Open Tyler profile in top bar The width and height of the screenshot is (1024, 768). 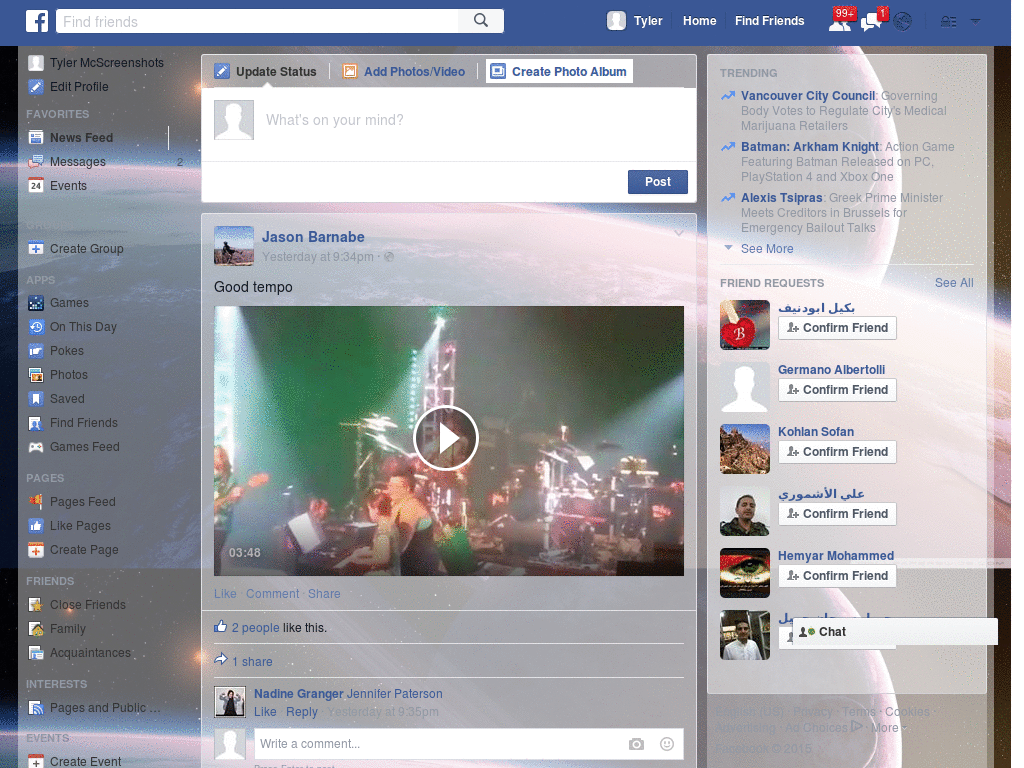click(x=635, y=21)
